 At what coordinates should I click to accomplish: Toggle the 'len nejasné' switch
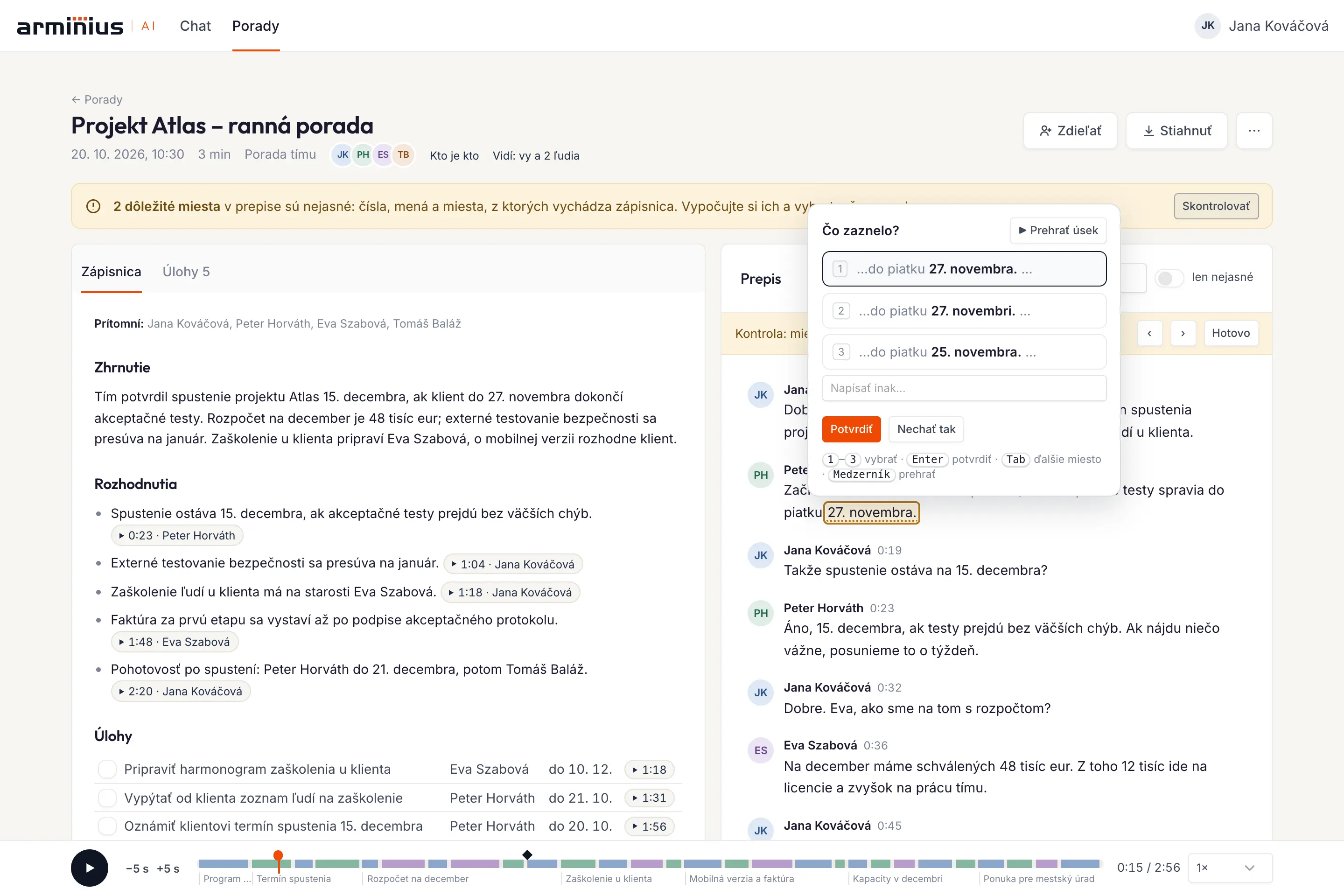pyautogui.click(x=1169, y=278)
